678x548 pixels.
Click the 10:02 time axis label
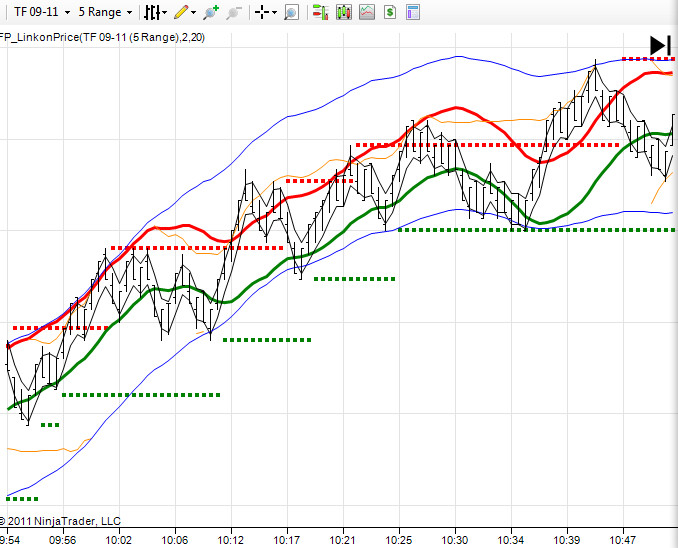coord(118,540)
